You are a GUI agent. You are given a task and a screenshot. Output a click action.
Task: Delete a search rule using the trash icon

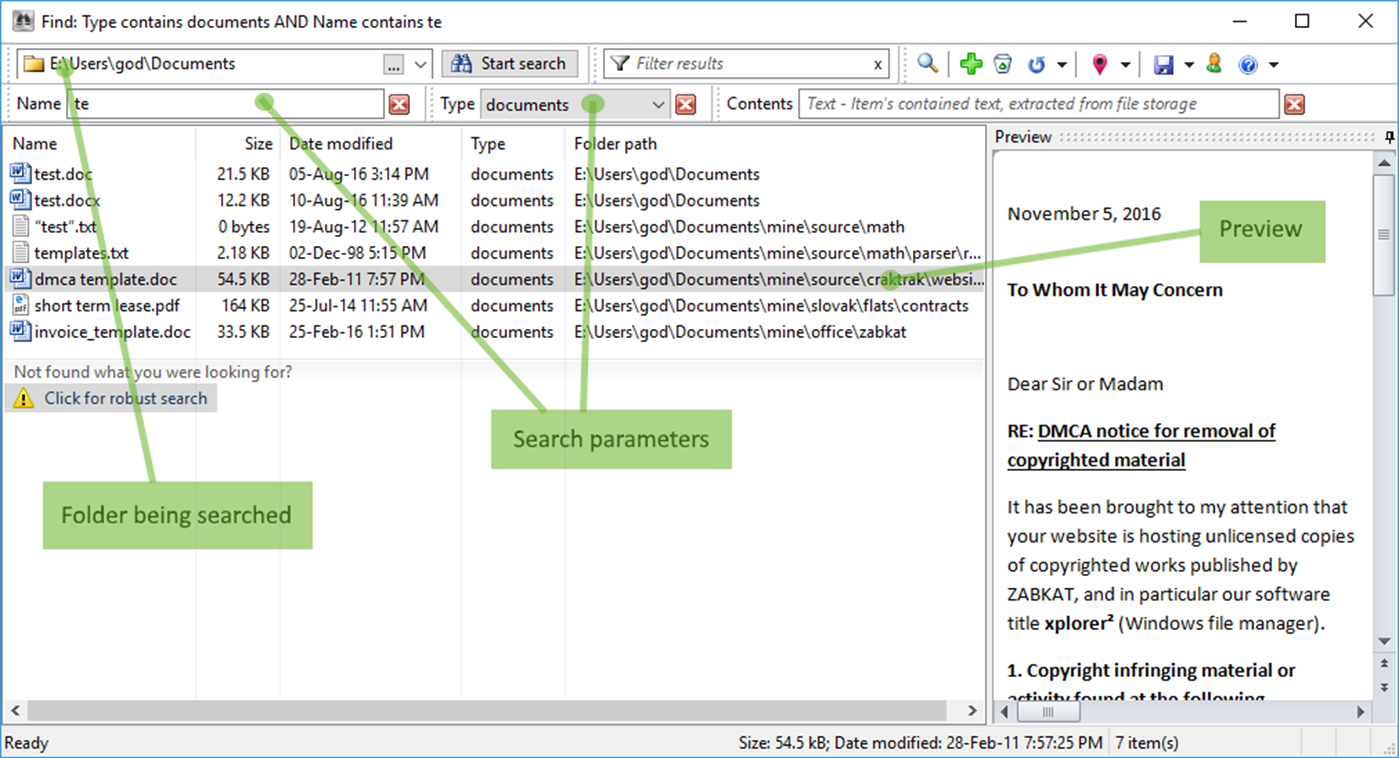1003,63
